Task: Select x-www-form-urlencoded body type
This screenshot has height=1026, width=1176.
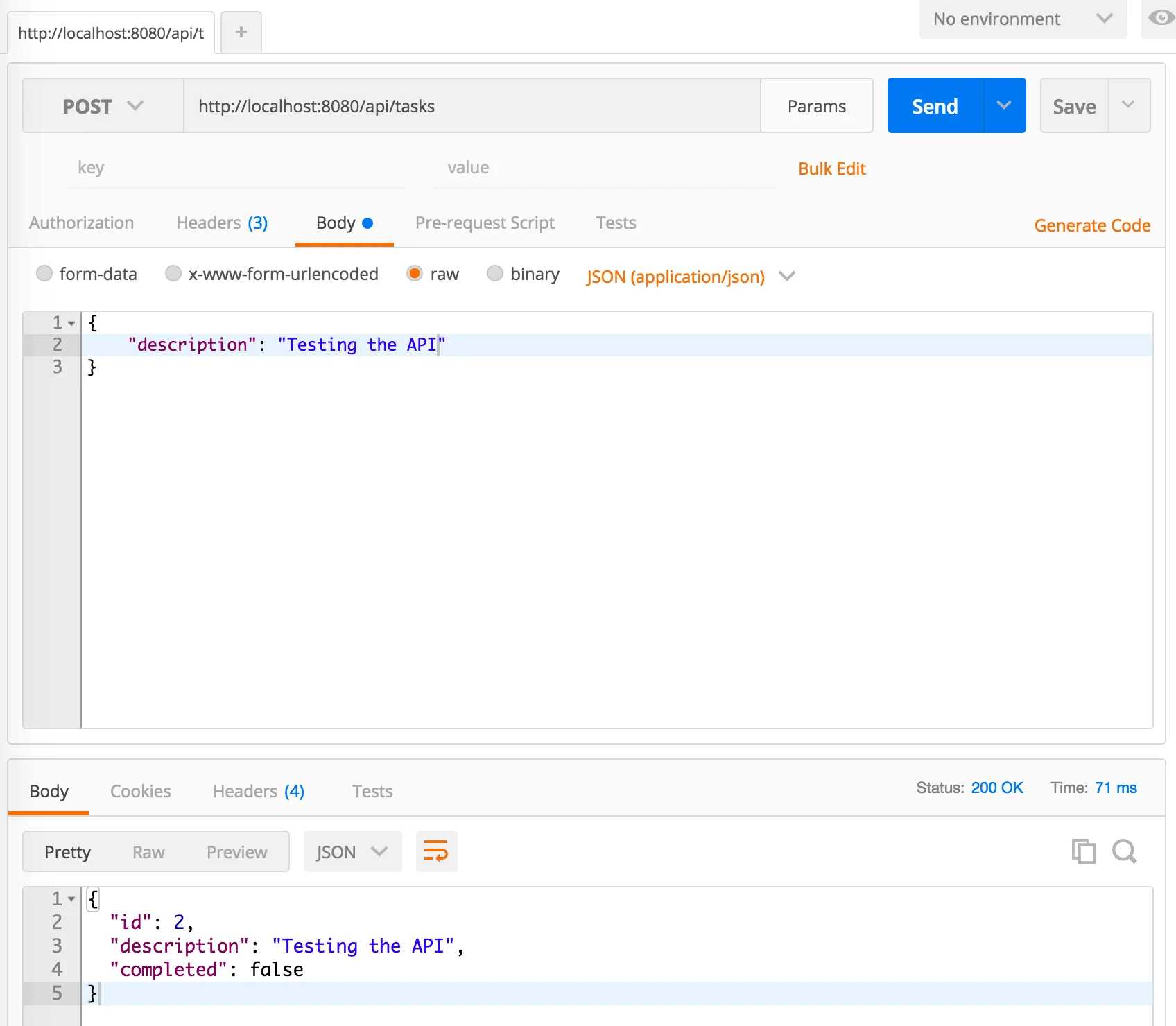Action: (173, 274)
